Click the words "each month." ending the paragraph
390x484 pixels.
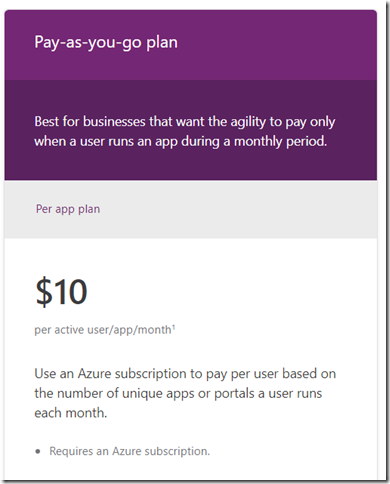click(x=71, y=413)
